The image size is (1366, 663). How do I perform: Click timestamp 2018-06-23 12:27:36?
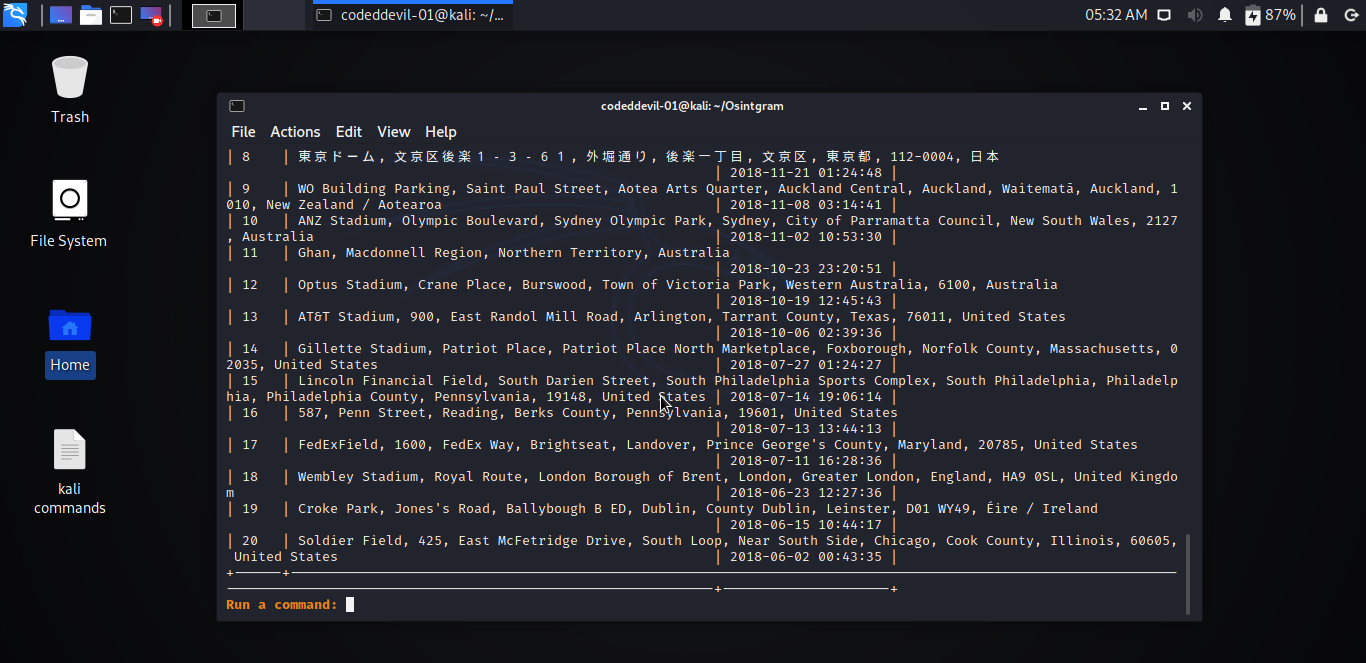click(x=806, y=492)
